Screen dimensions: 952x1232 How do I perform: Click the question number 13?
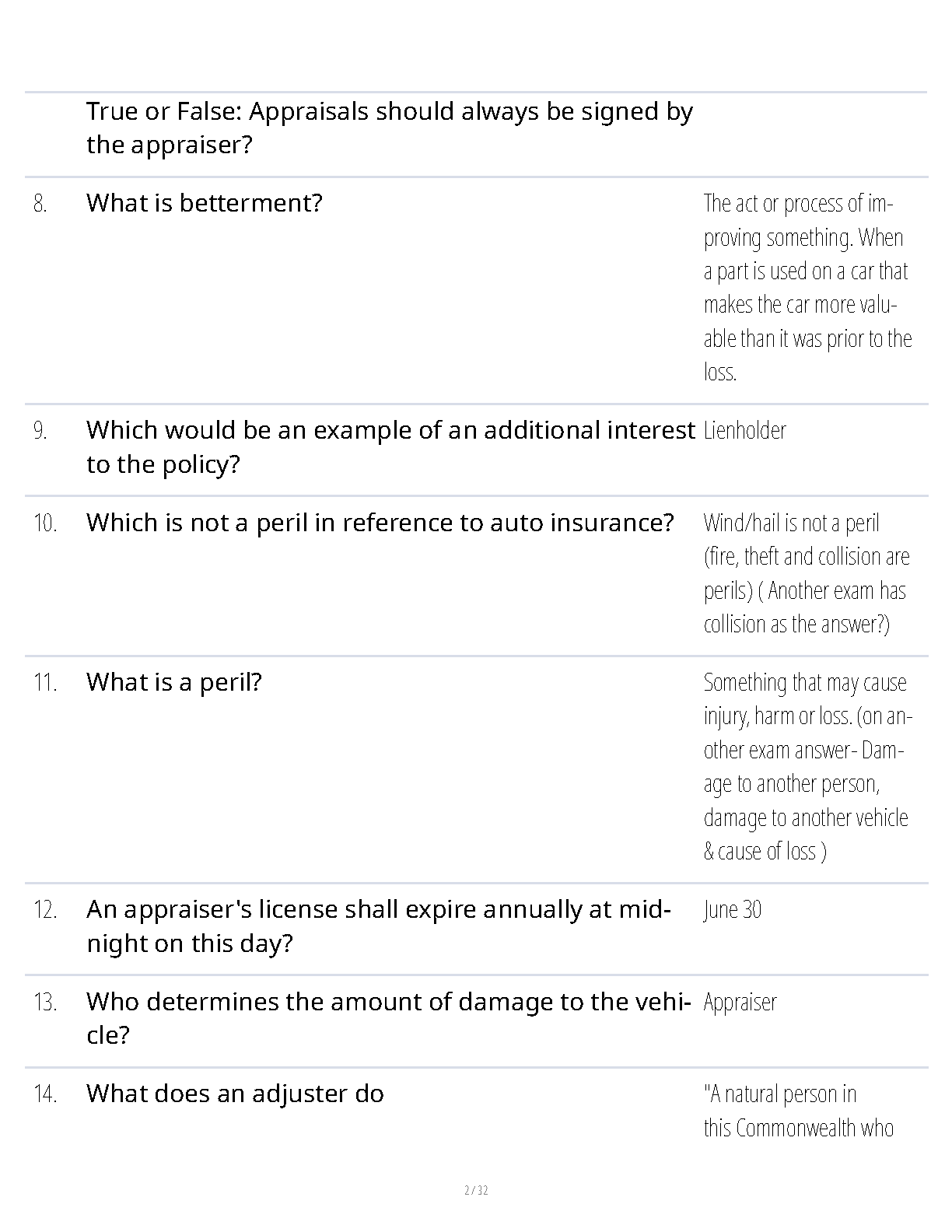pos(45,1003)
